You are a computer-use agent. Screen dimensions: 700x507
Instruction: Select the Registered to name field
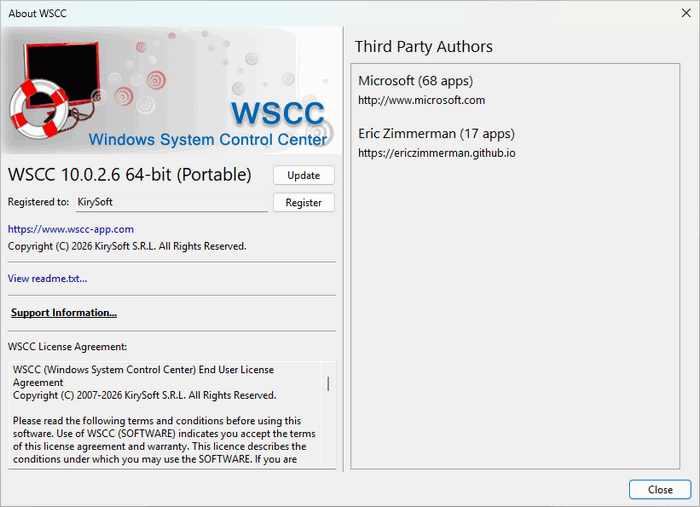click(x=171, y=202)
